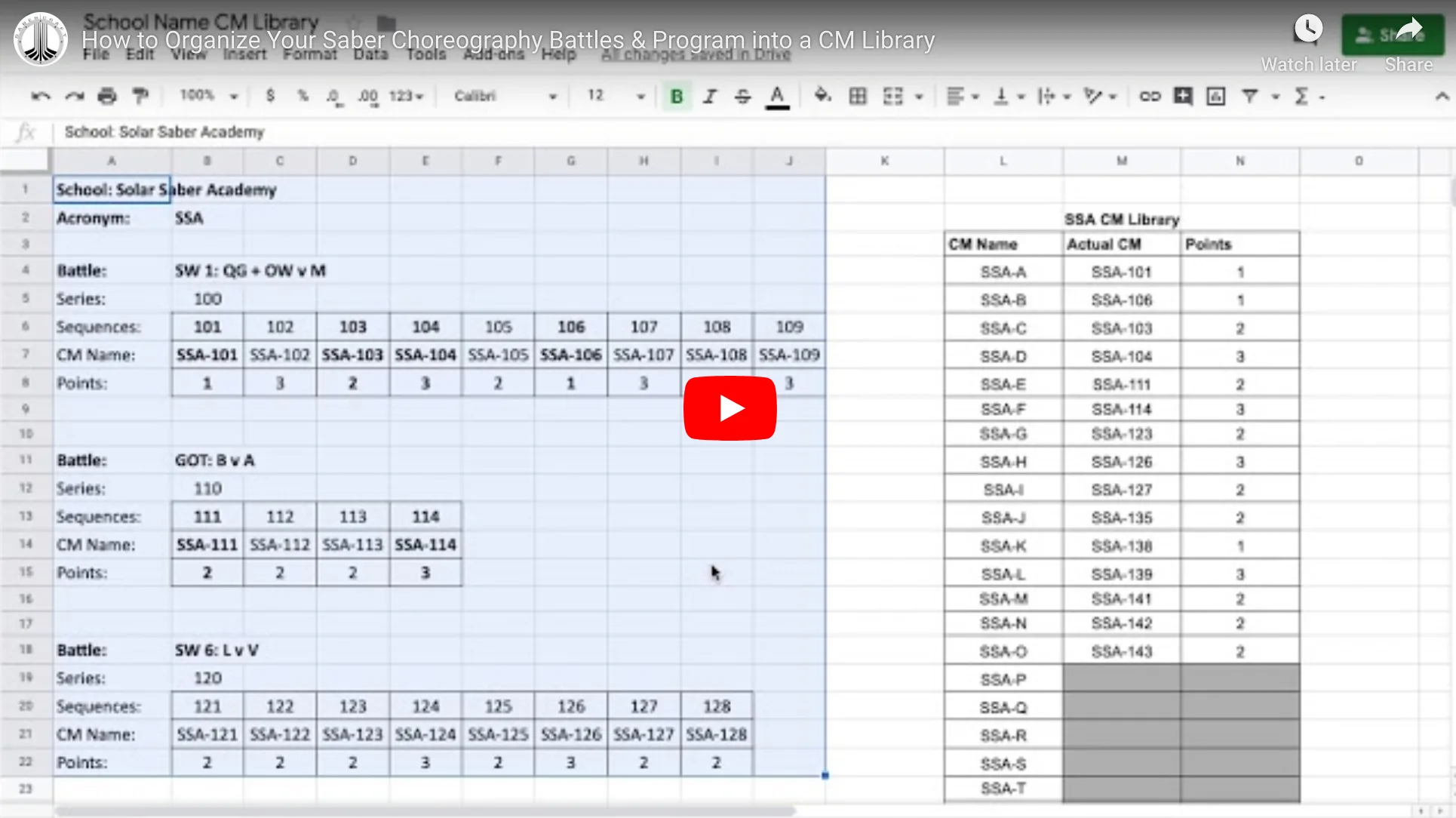
Task: Open the Tools menu
Action: click(x=426, y=54)
